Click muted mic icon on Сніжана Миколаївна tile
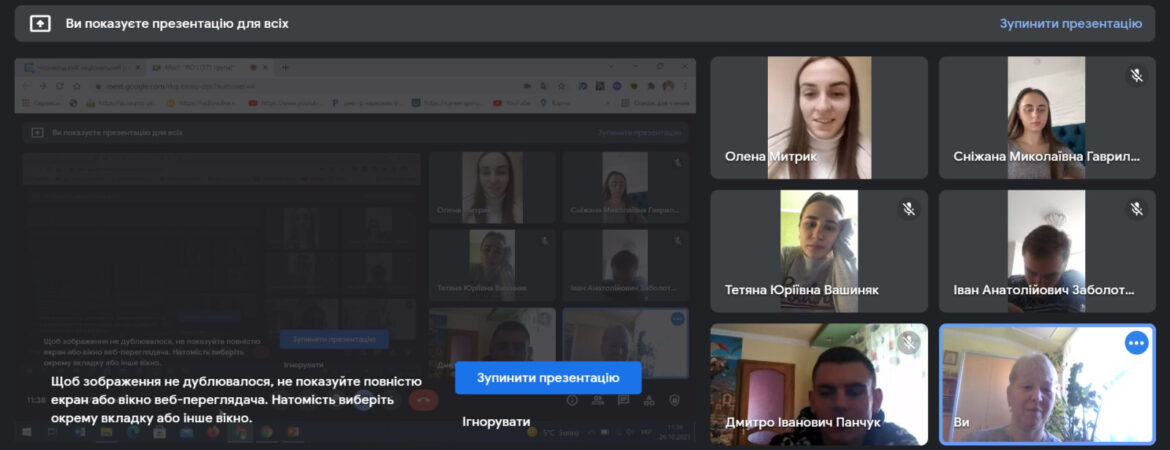This screenshot has width=1170, height=450. [x=1136, y=75]
